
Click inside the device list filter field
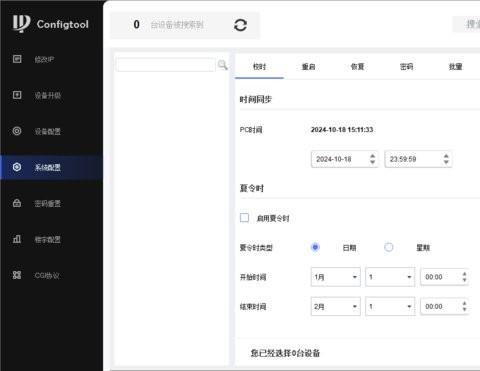coord(165,65)
